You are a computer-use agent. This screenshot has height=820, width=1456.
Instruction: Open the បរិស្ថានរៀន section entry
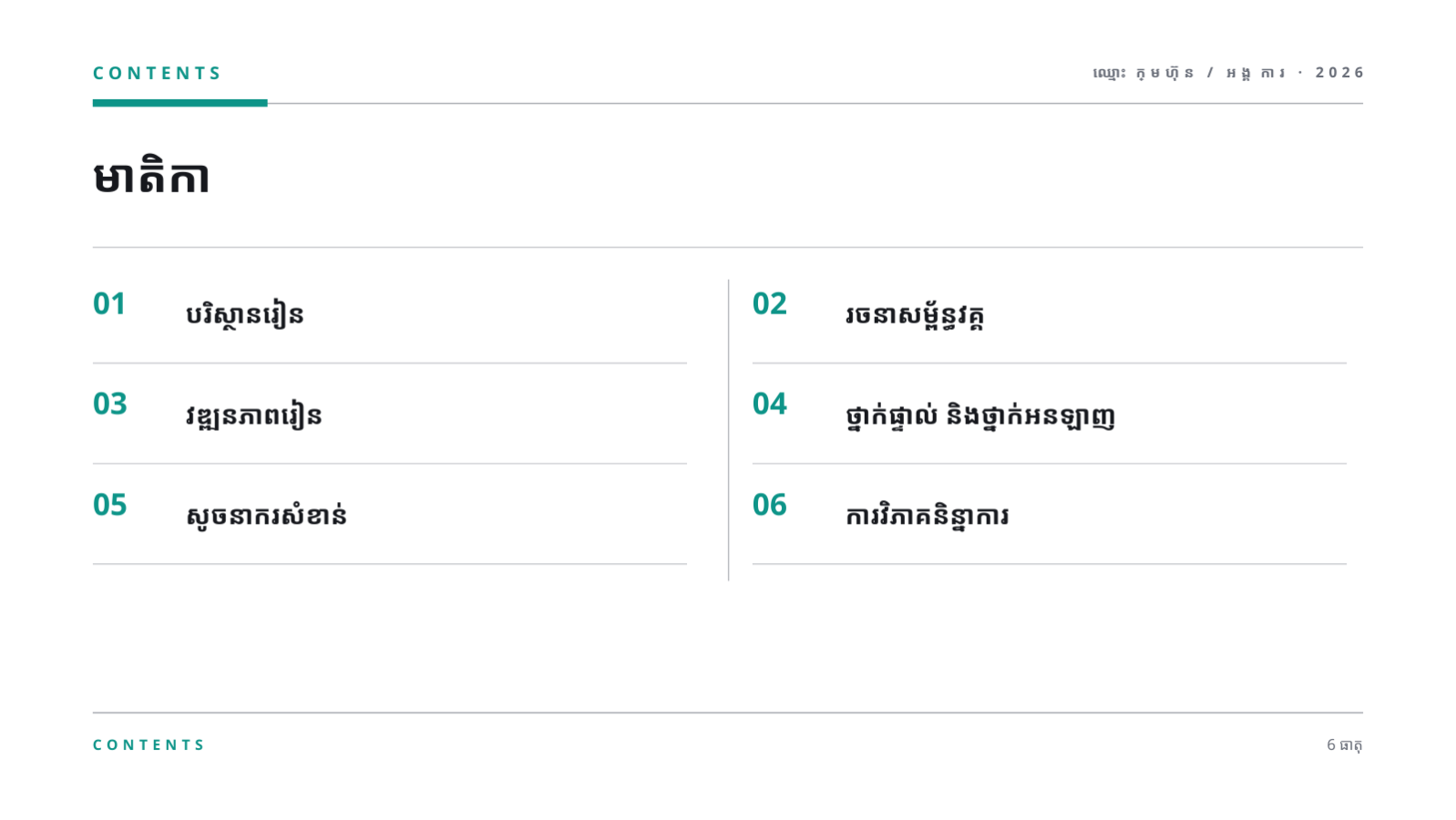pos(245,314)
